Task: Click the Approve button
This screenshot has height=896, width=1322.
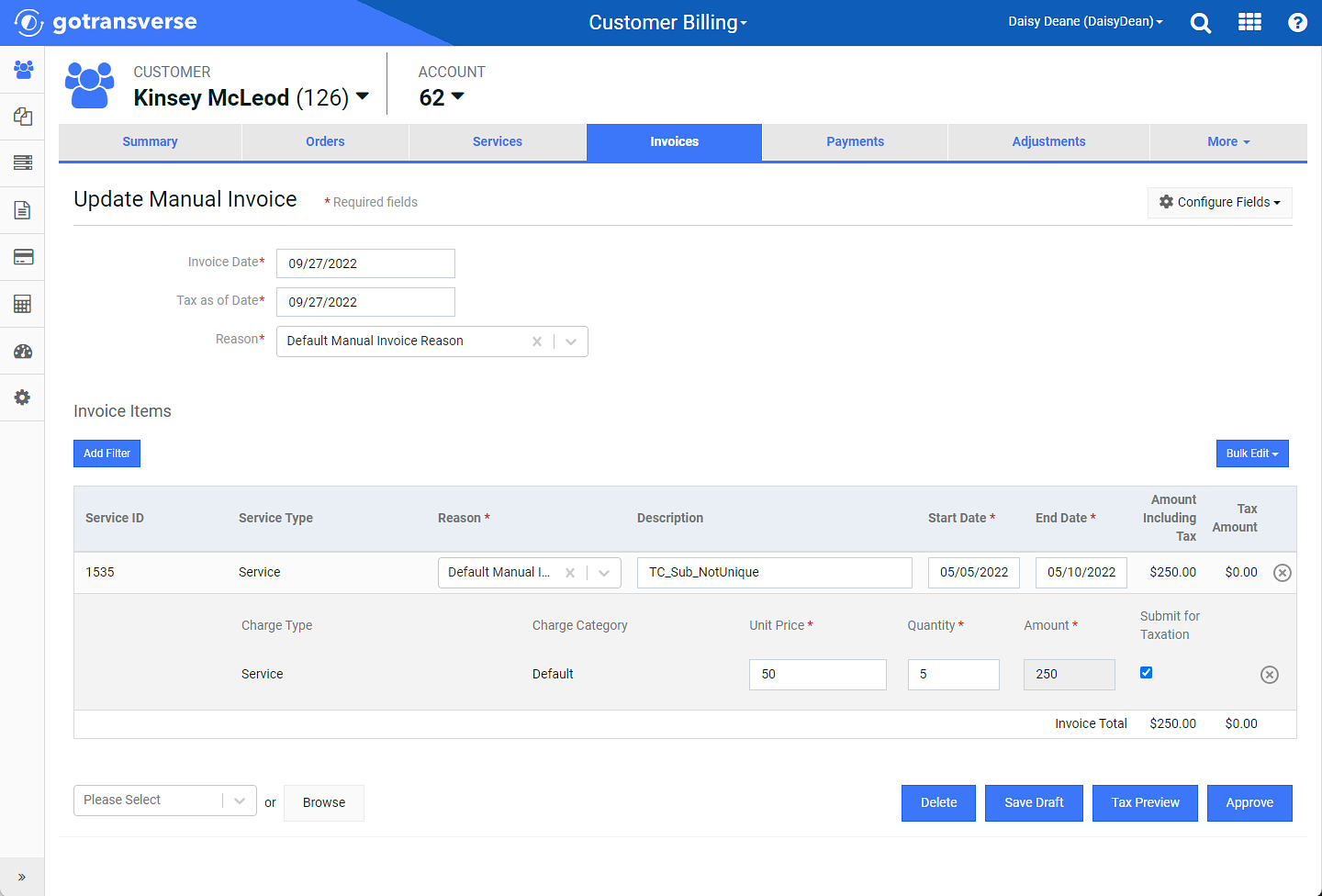Action: (x=1249, y=803)
